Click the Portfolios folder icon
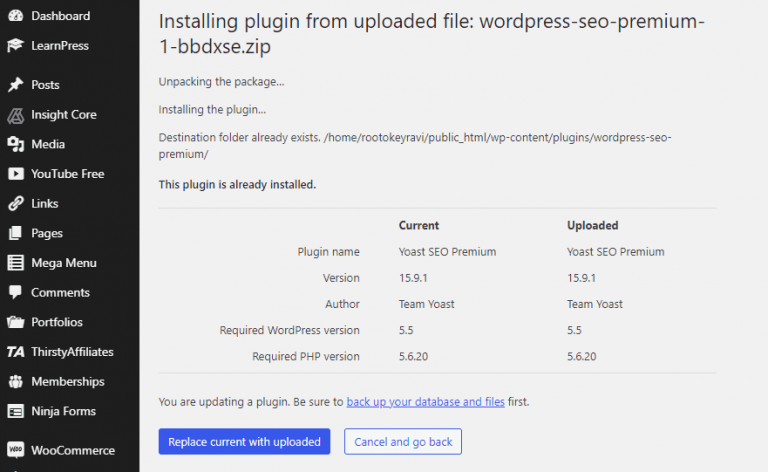This screenshot has height=472, width=768. [16, 322]
